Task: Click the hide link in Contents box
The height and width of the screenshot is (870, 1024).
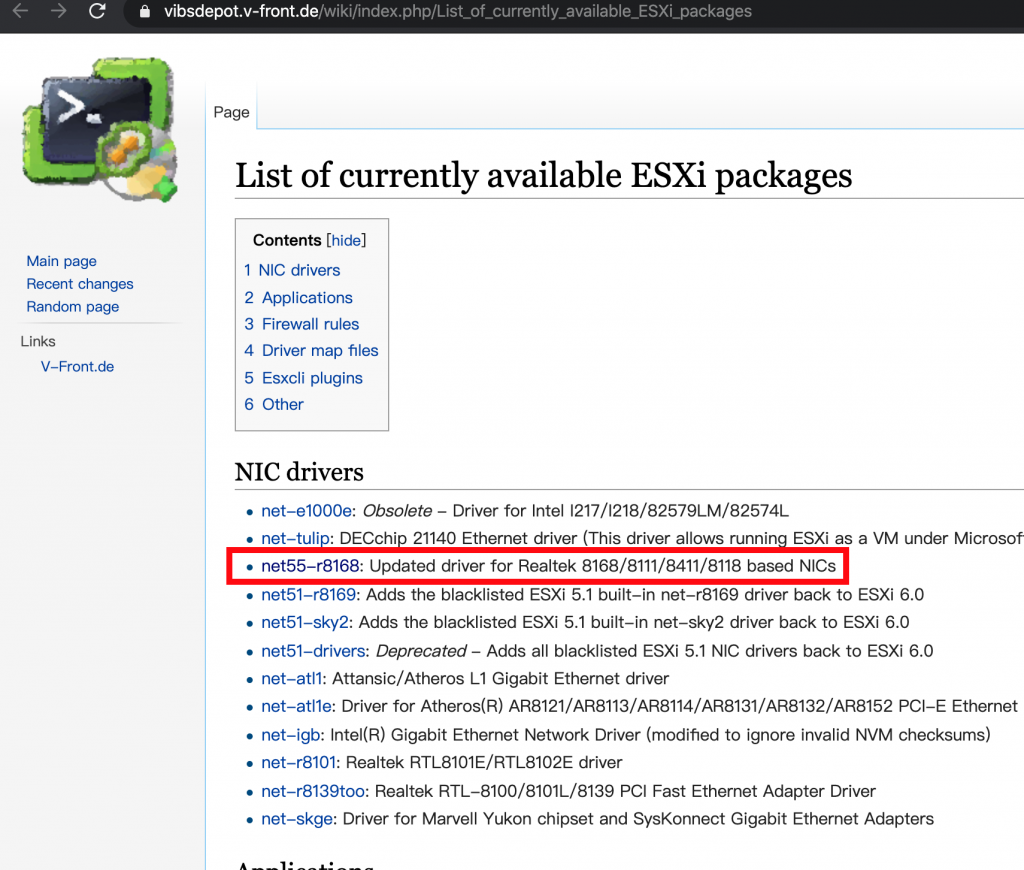Action: (x=346, y=240)
